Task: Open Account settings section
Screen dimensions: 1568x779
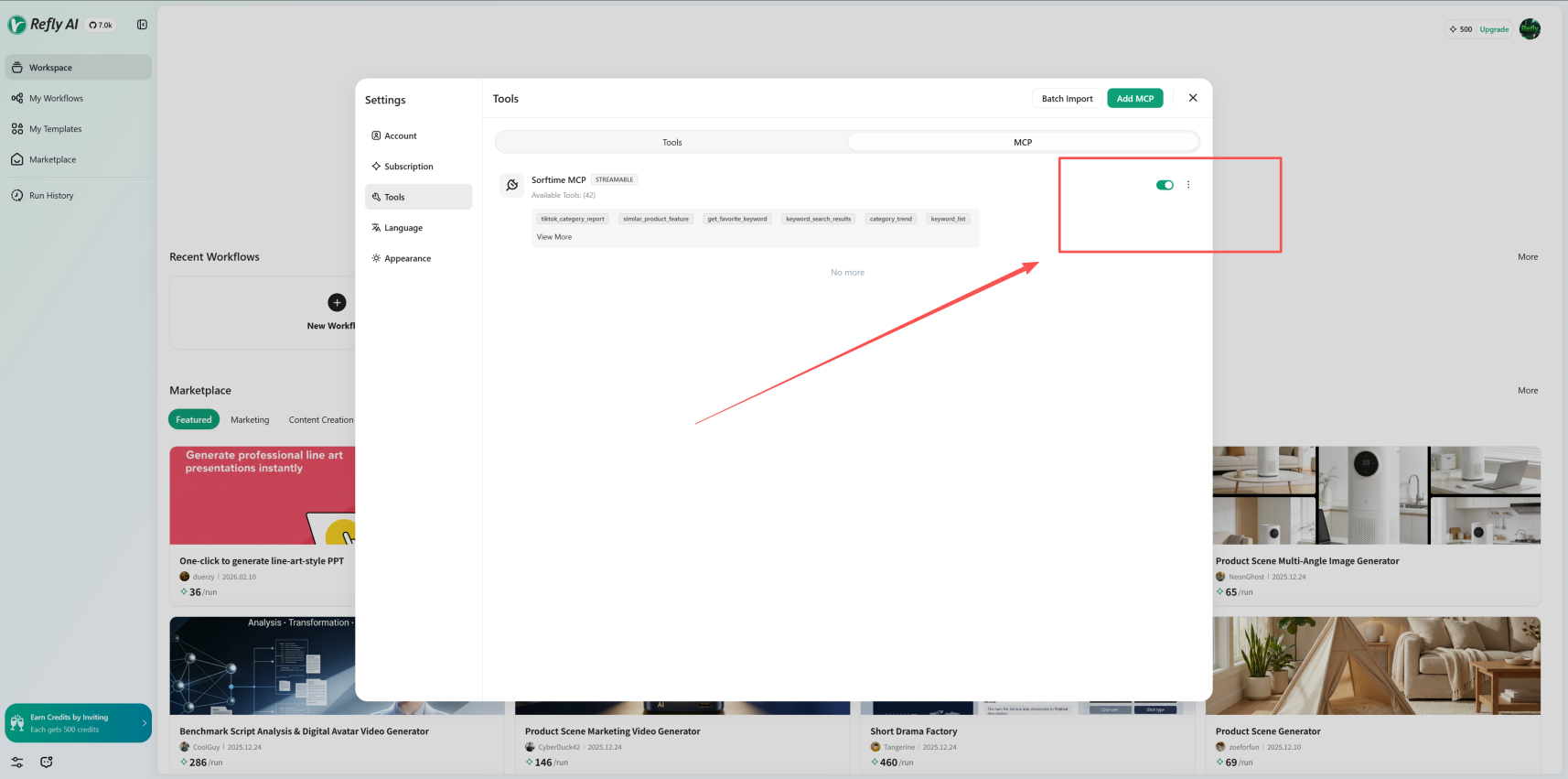Action: [x=400, y=135]
